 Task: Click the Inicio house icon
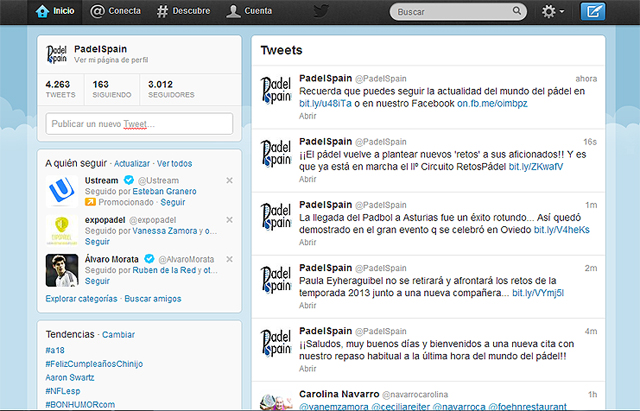42,11
